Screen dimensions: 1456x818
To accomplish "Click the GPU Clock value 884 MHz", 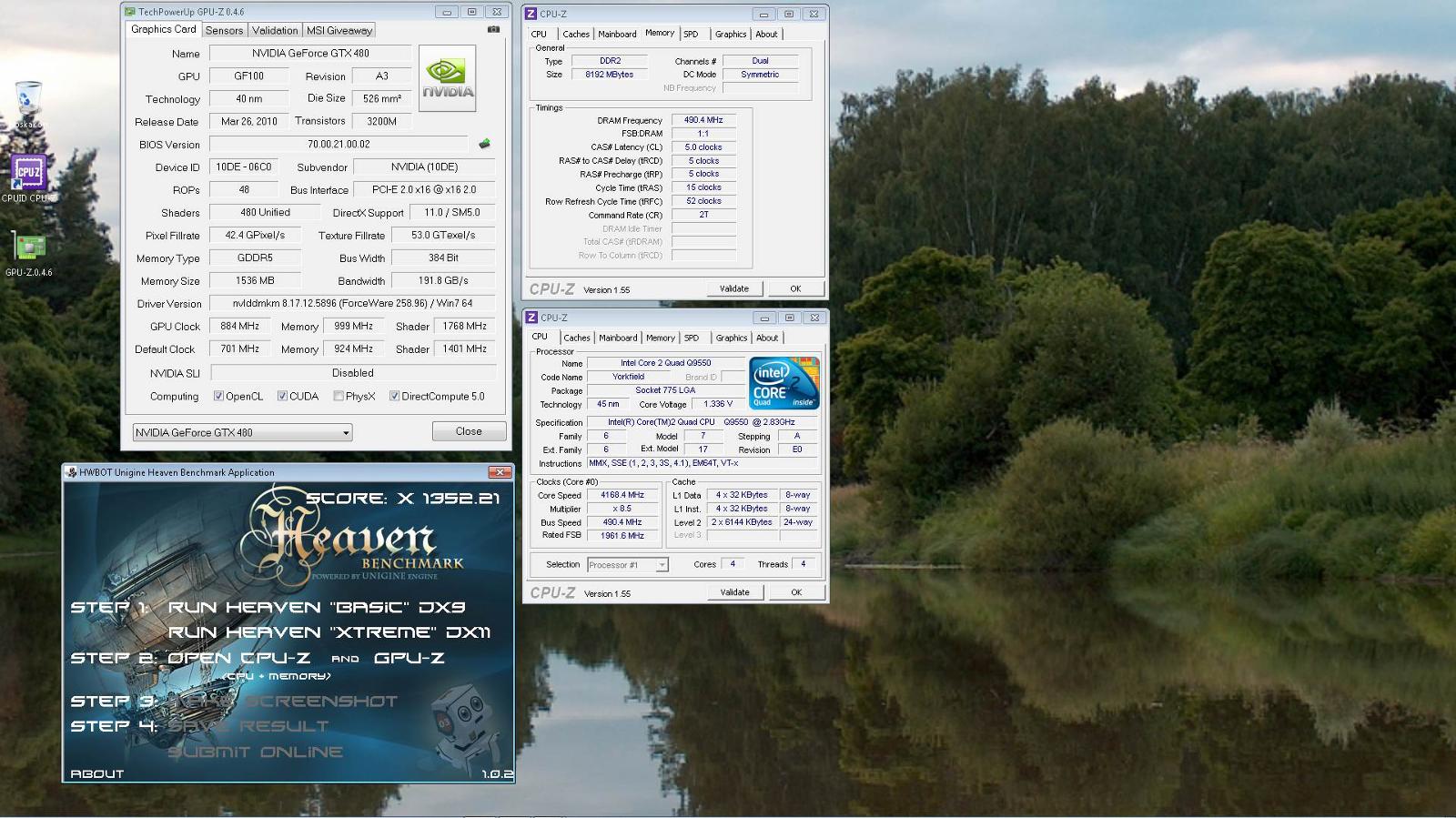I will (240, 326).
